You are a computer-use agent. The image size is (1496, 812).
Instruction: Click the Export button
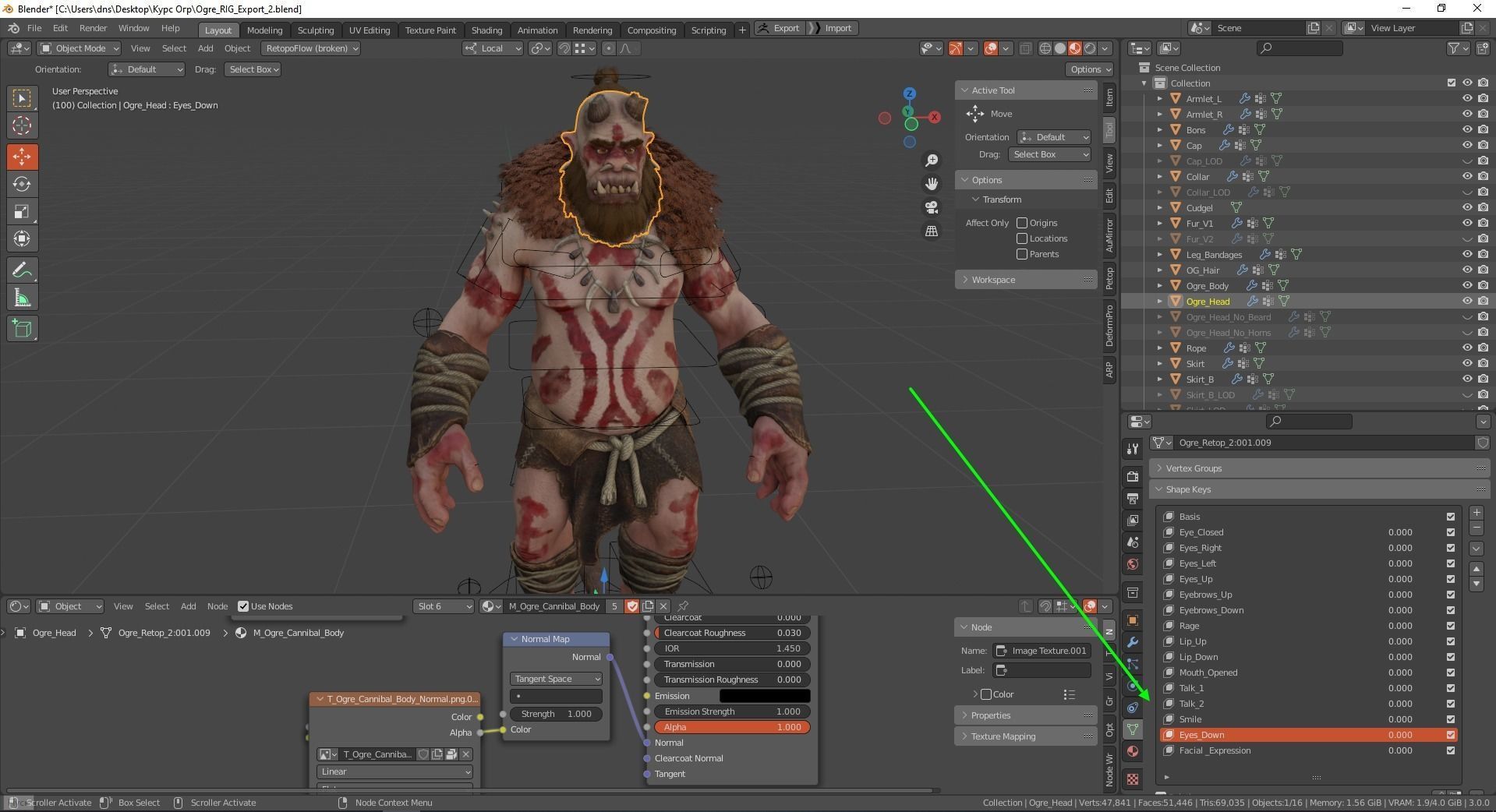(779, 28)
